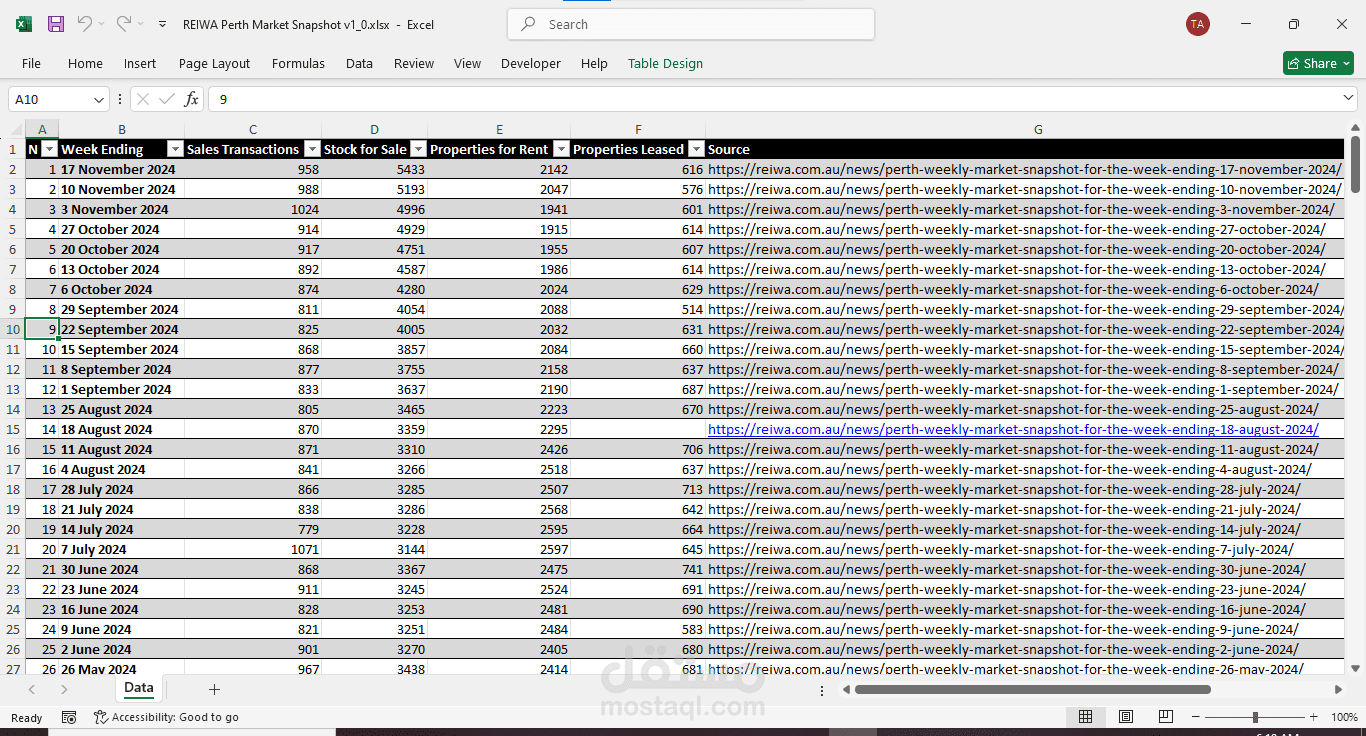Click sales value 1071 for 7 July
Image resolution: width=1366 pixels, height=736 pixels.
tap(253, 549)
